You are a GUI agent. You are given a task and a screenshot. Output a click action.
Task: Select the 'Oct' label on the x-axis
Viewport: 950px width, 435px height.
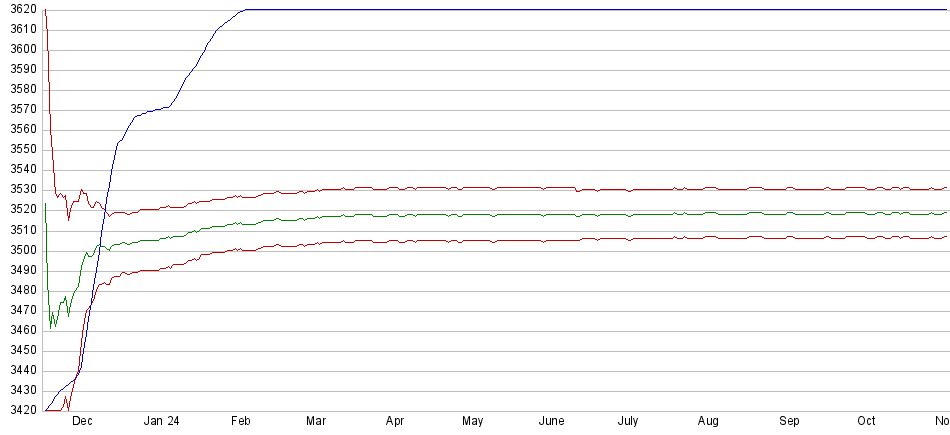pyautogui.click(x=867, y=422)
